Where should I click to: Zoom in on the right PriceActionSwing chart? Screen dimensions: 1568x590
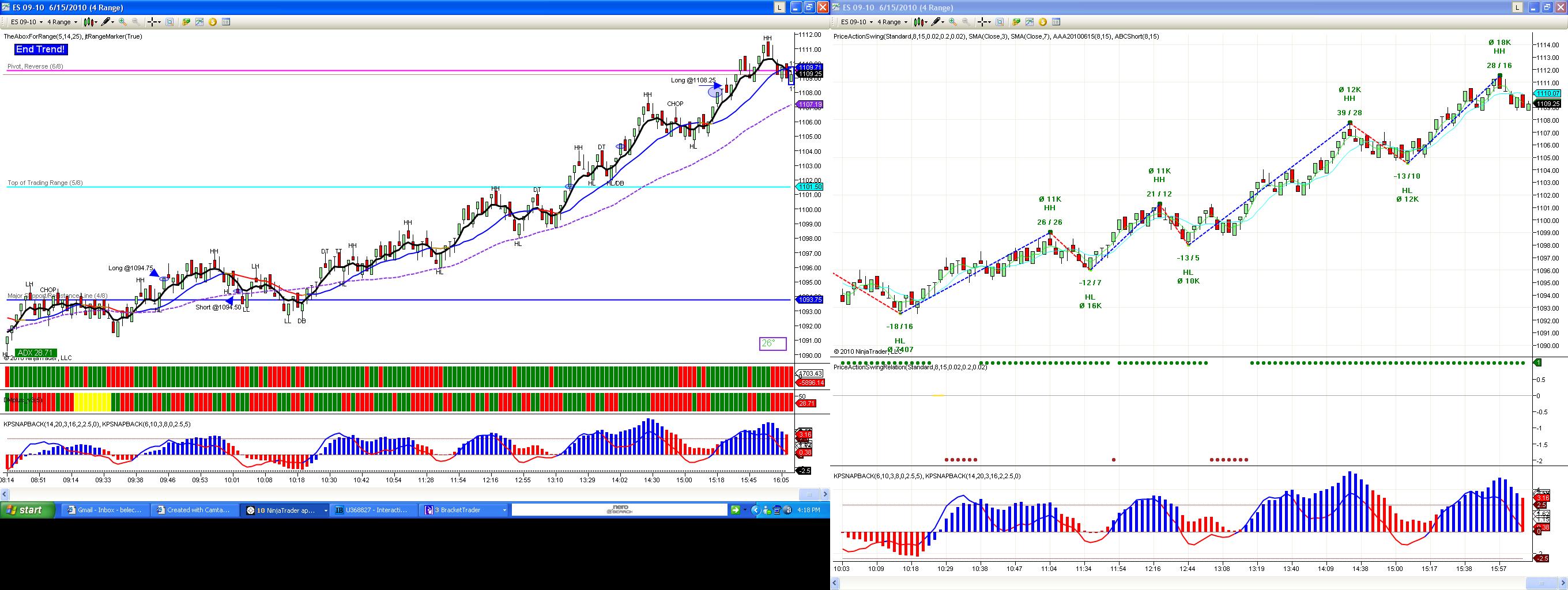tap(953, 22)
